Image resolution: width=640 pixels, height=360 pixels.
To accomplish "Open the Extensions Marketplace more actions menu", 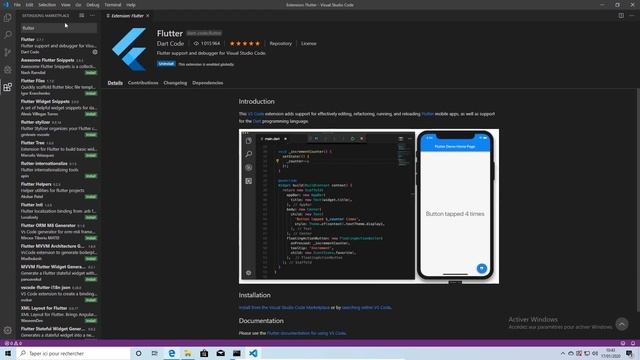I will tap(92, 16).
